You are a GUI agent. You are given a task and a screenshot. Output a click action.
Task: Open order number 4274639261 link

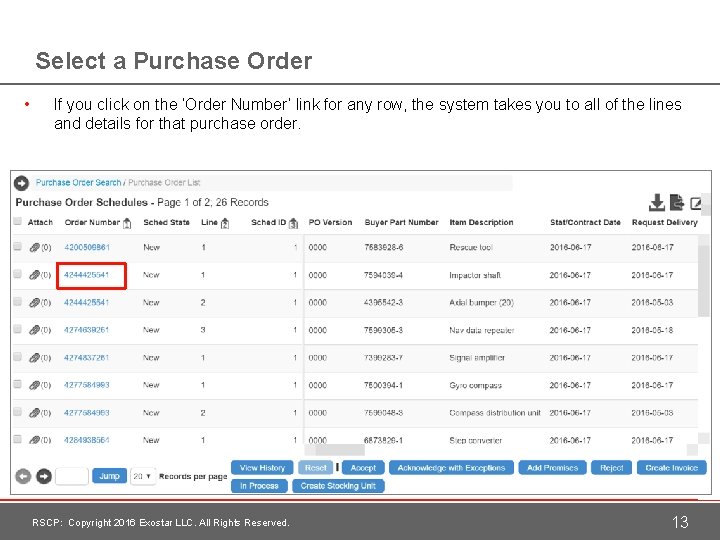[86, 330]
